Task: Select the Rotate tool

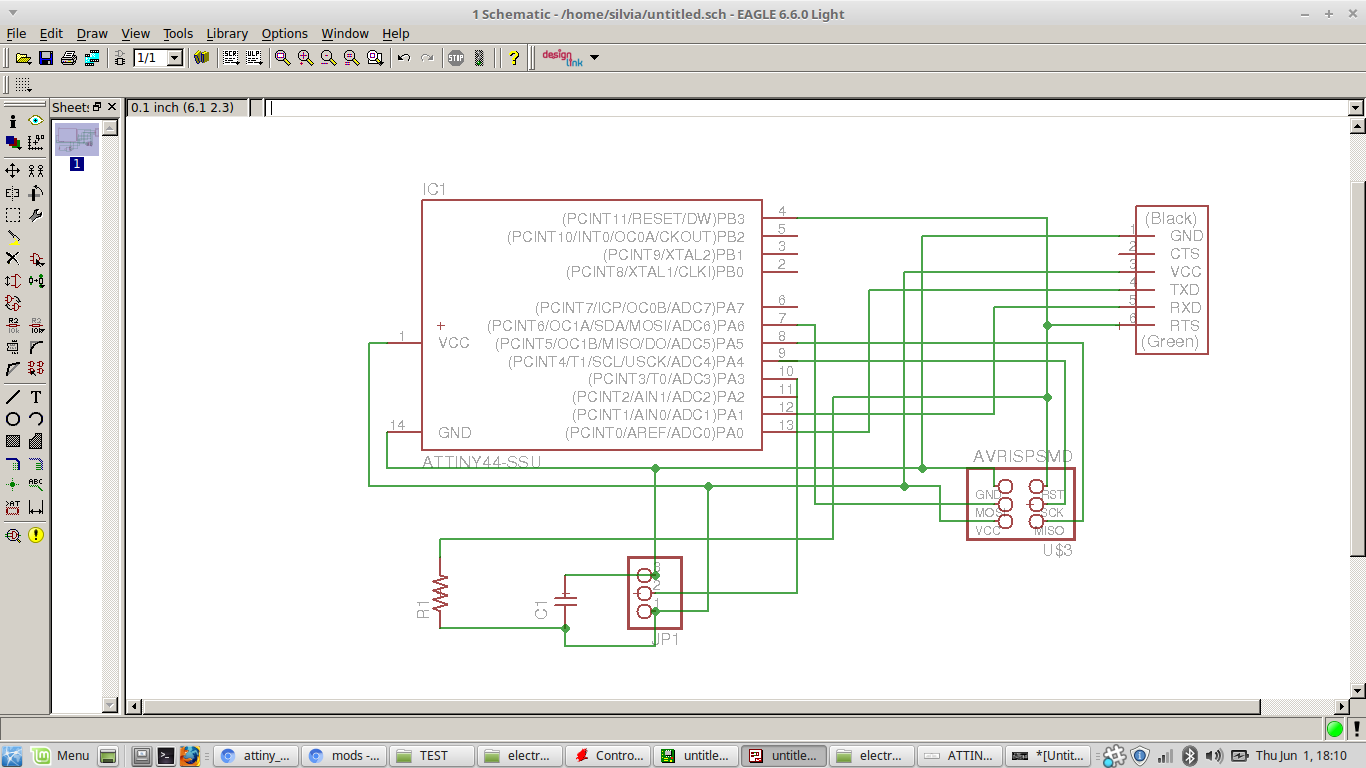Action: [36, 193]
